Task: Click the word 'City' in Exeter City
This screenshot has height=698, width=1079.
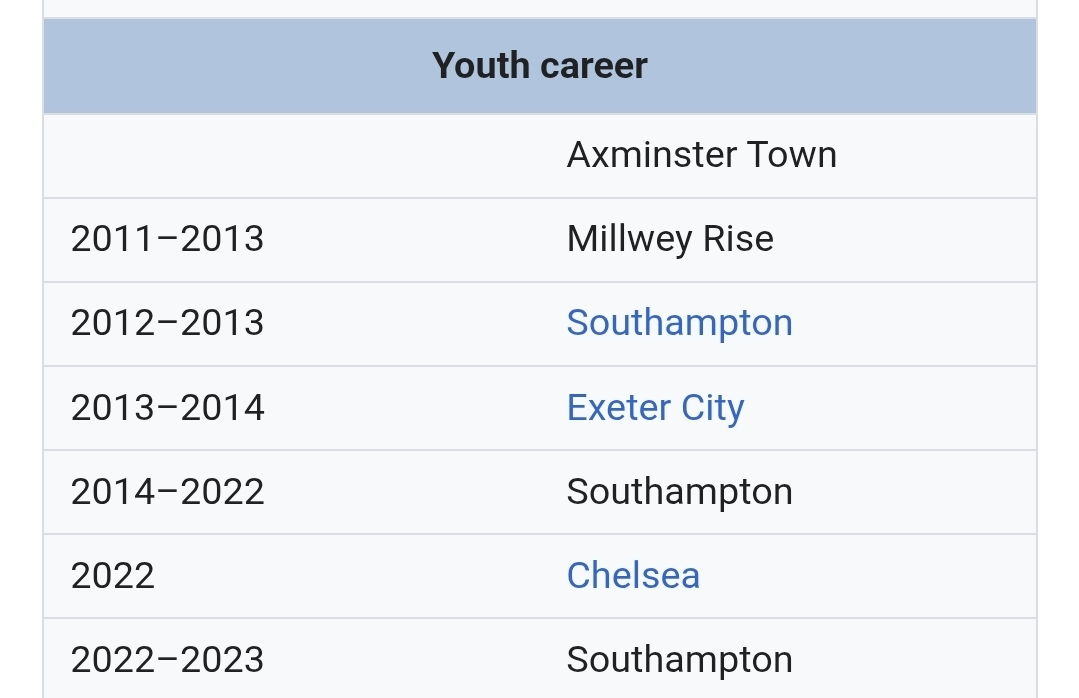Action: (713, 408)
